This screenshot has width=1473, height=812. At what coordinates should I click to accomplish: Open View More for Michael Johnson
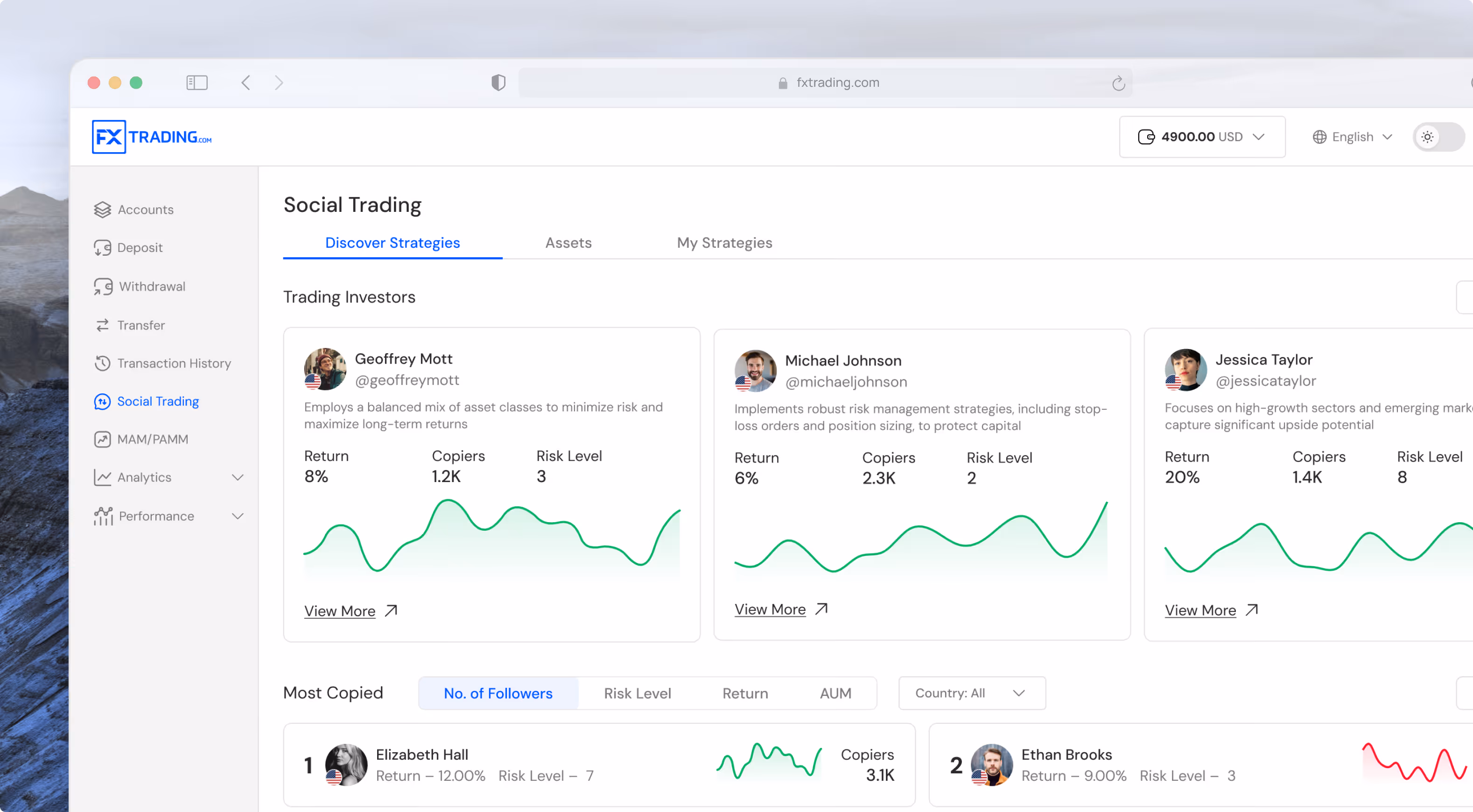[x=770, y=609]
